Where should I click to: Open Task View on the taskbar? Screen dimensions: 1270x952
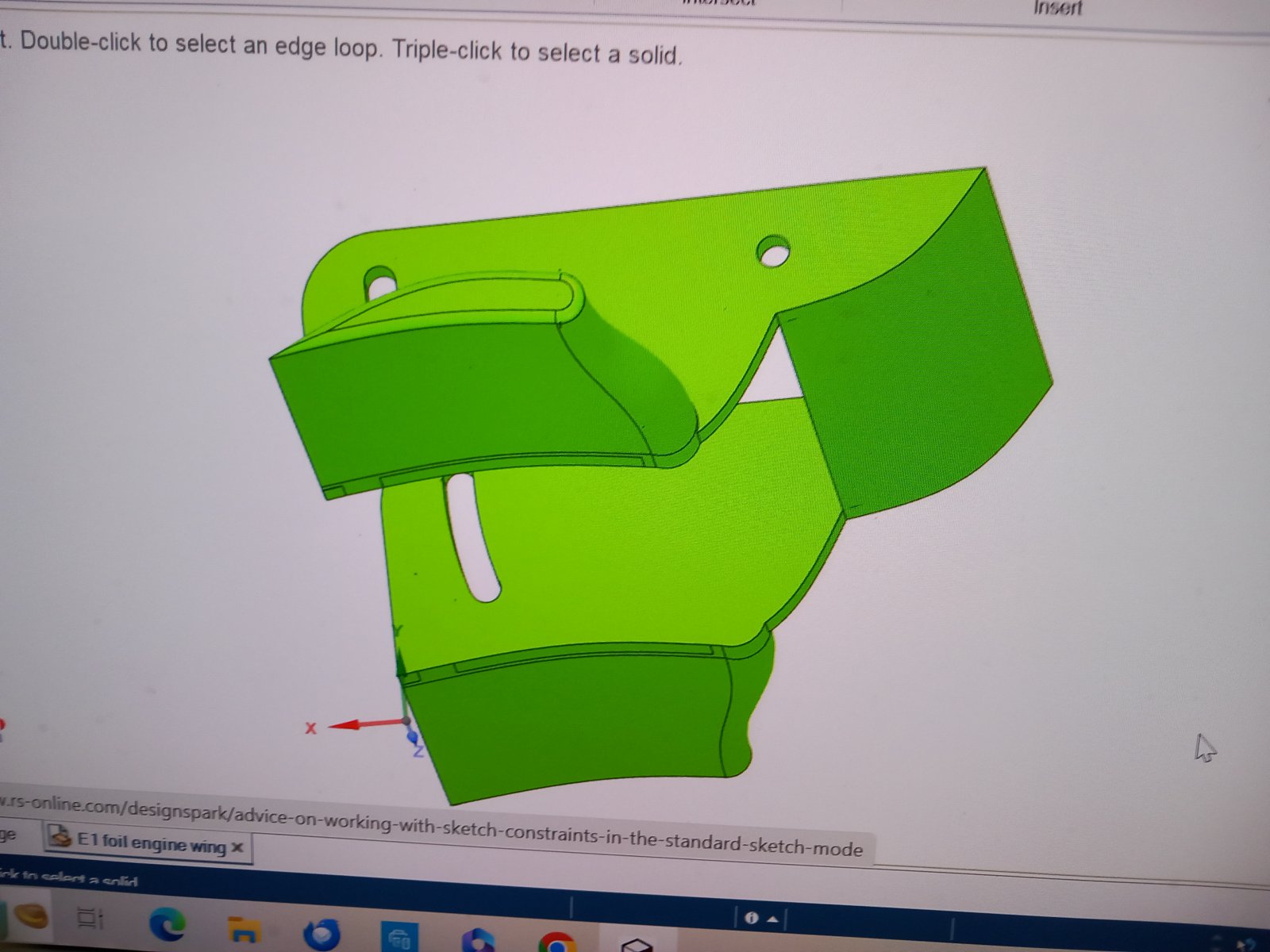tap(90, 920)
